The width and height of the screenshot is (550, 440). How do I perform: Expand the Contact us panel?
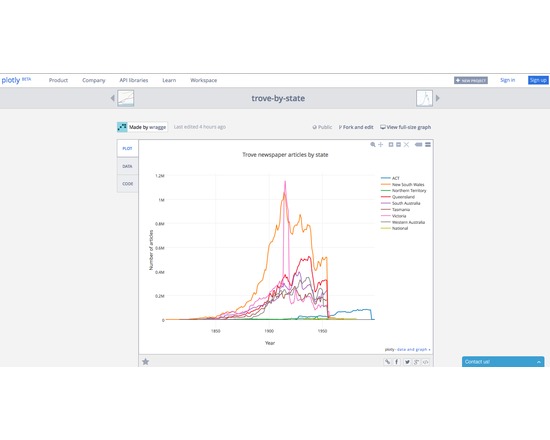click(x=503, y=362)
